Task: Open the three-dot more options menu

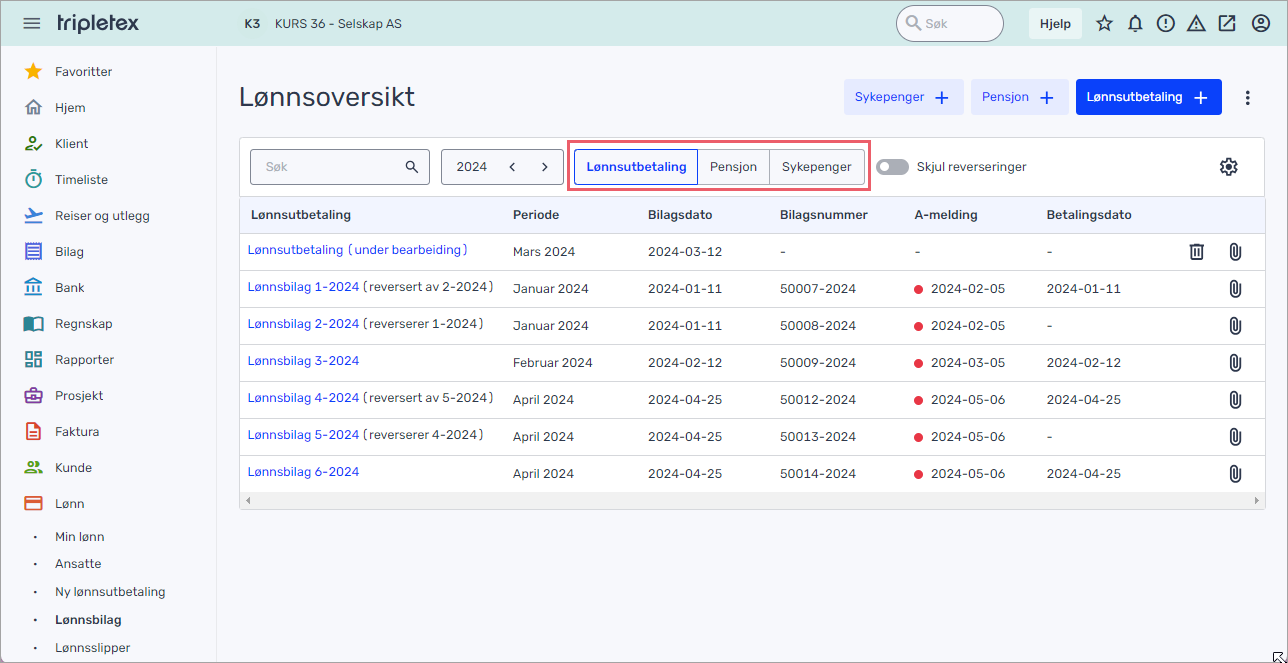Action: (1247, 97)
